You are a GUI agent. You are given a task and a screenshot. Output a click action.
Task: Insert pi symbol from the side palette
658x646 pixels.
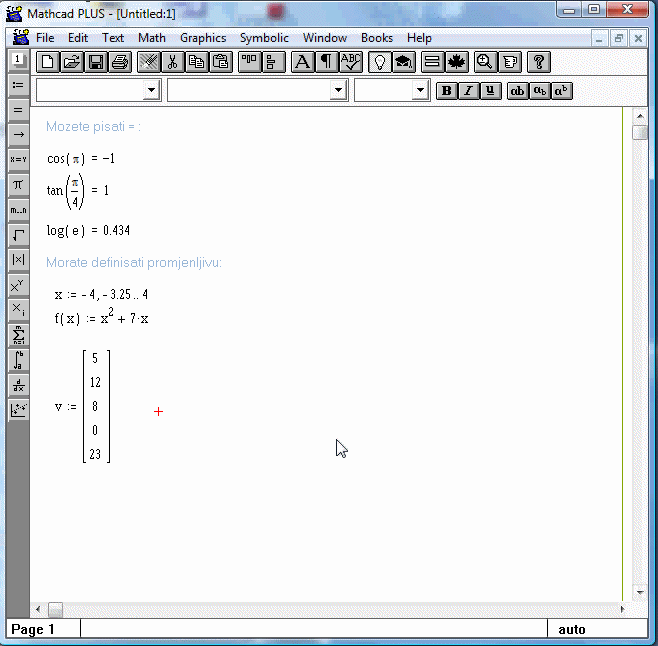18,184
